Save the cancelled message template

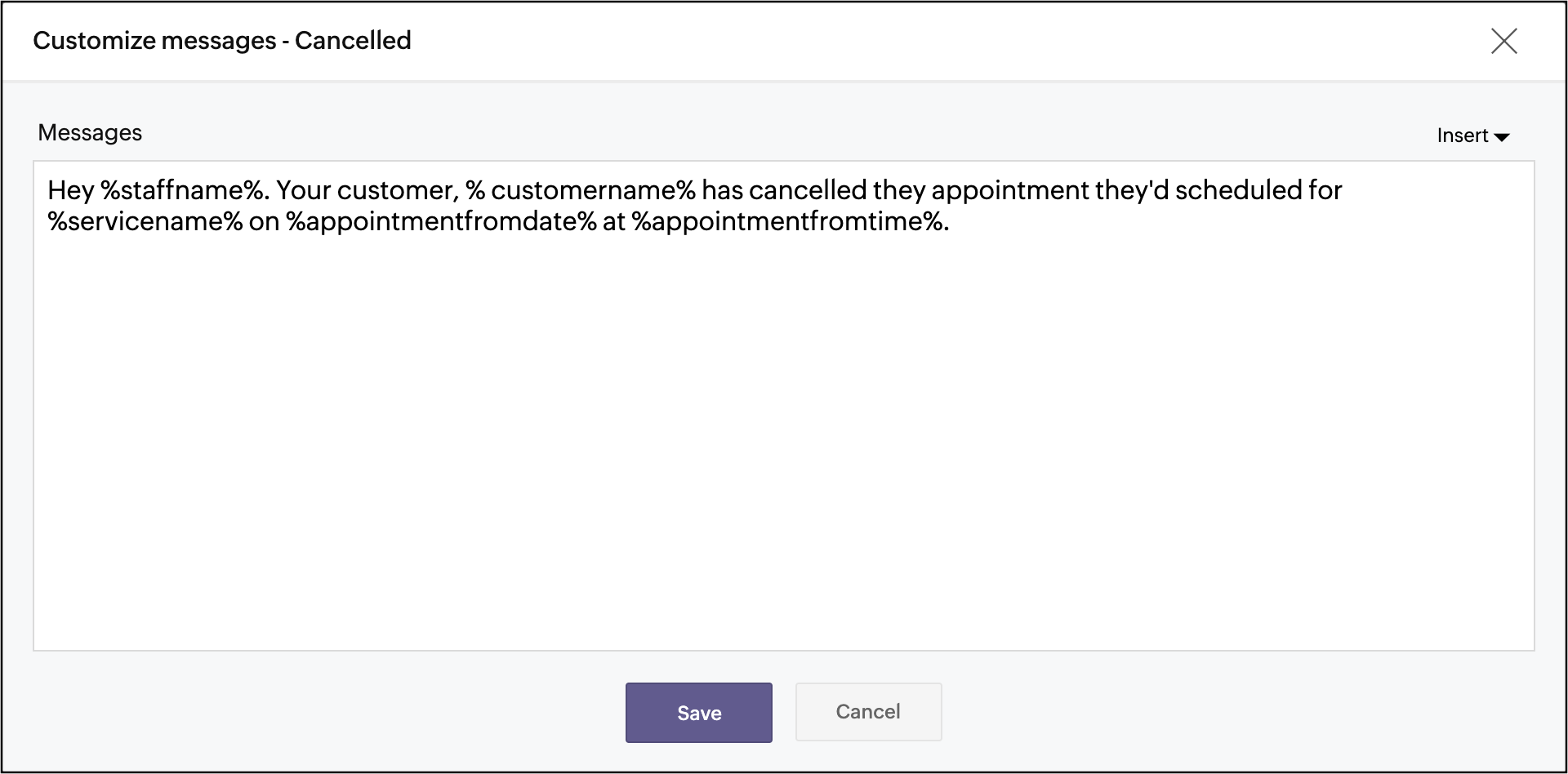tap(698, 713)
